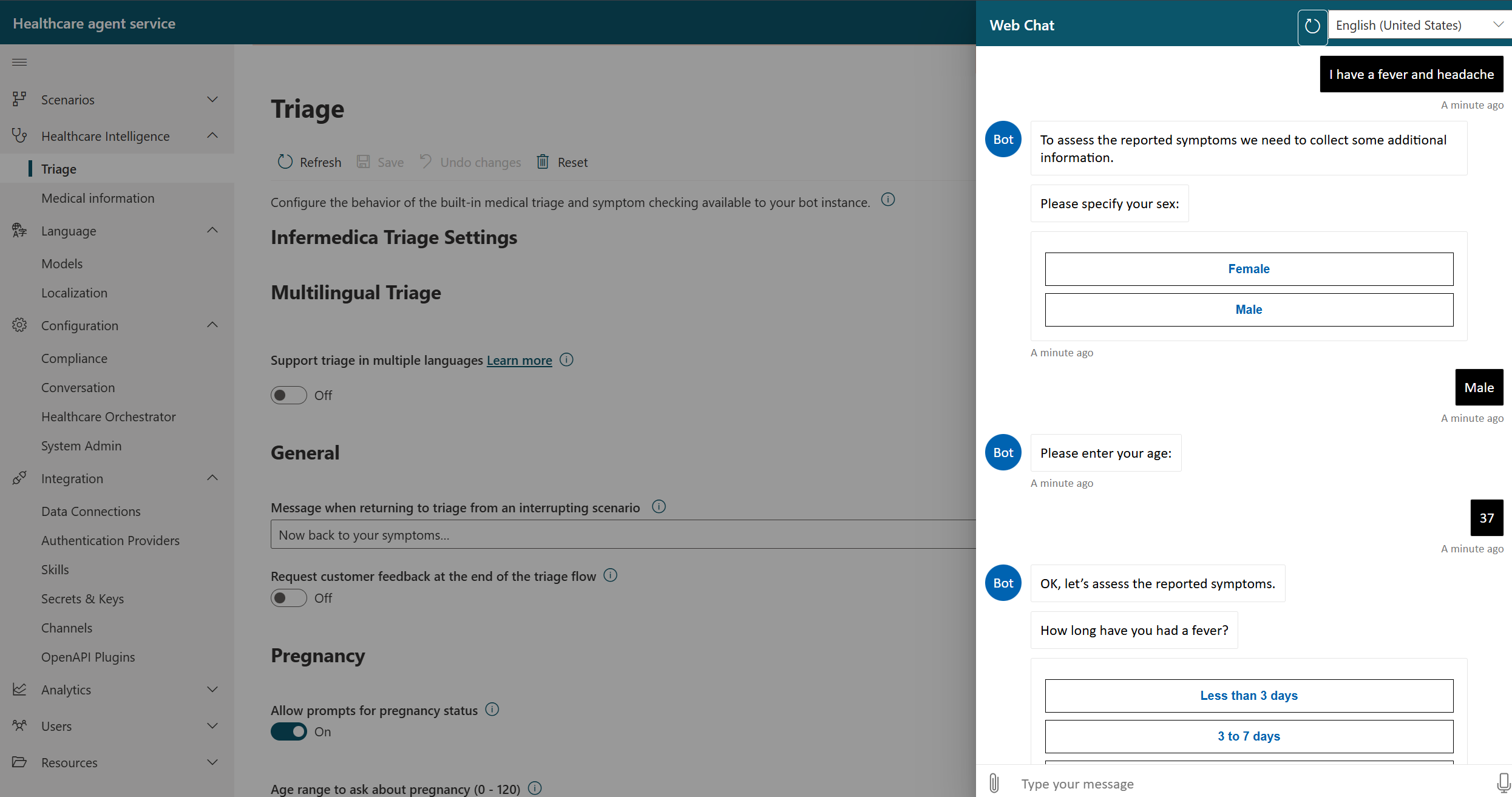Viewport: 1512px width, 797px height.
Task: Click the message input field
Action: pyautogui.click(x=1244, y=783)
